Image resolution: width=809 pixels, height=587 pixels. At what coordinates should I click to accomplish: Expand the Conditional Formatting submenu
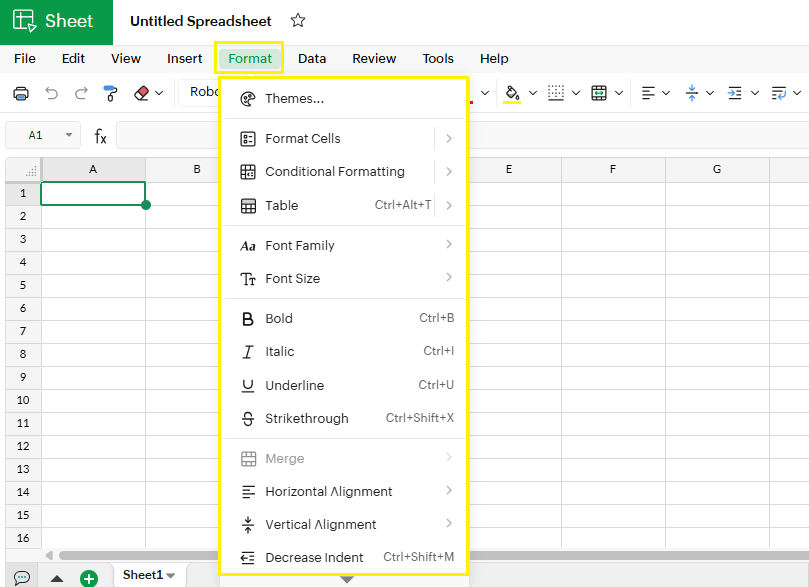pos(335,171)
